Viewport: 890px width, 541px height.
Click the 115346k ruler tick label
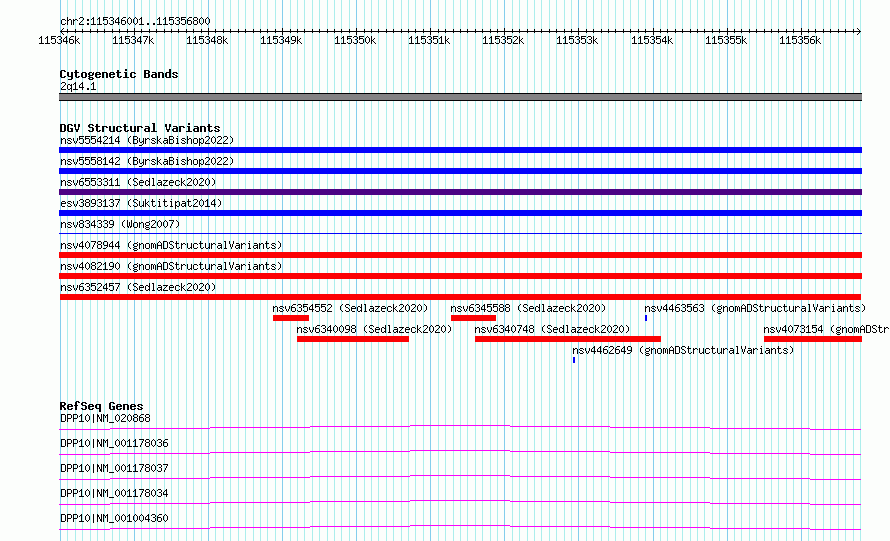(59, 40)
